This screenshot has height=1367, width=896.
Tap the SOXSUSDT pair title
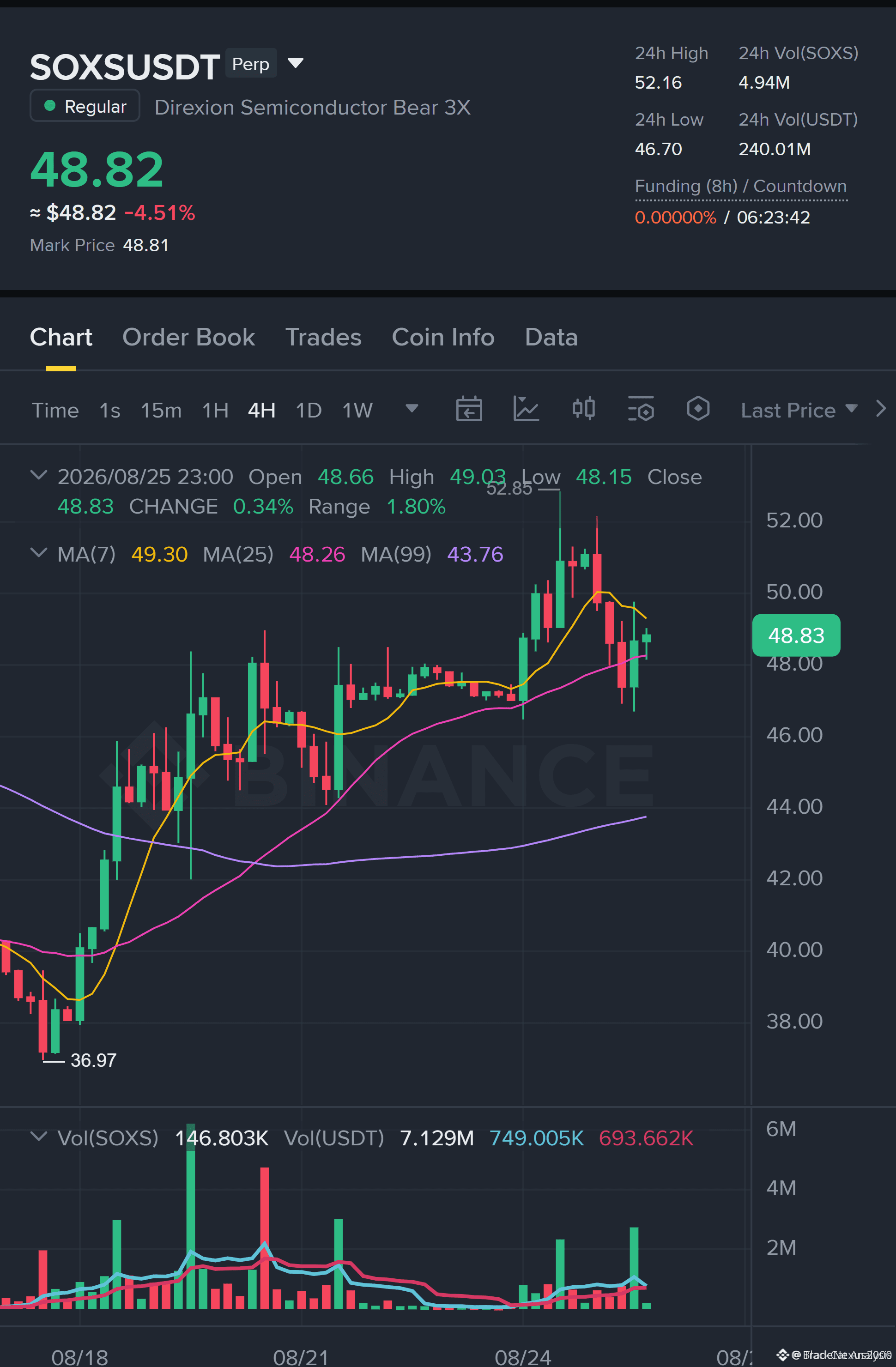pos(125,67)
